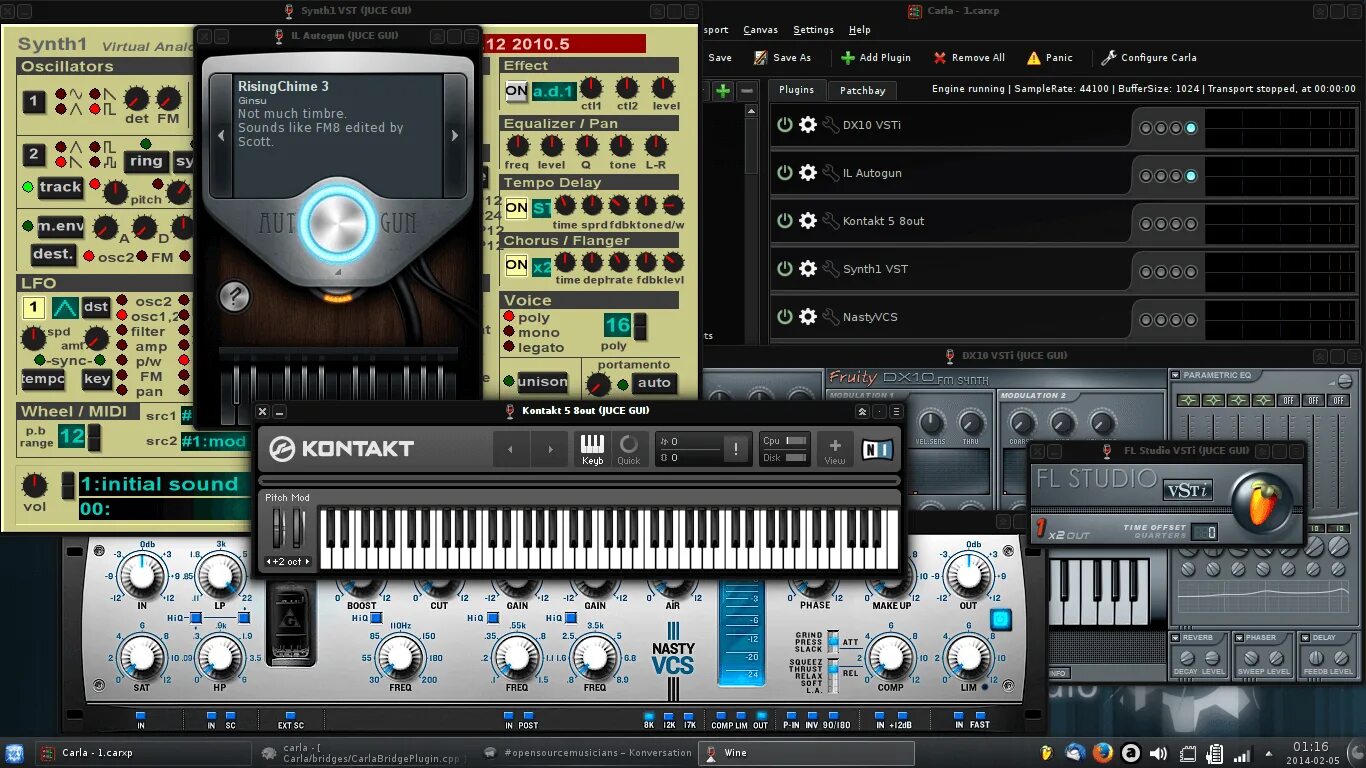This screenshot has height=768, width=1366.
Task: Click wrench edit icon on Kontakt 5 8out row
Action: 830,221
